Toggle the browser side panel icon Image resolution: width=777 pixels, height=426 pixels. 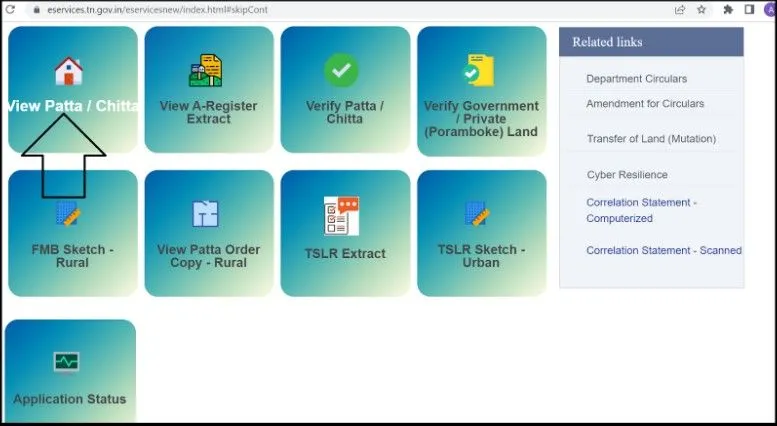(749, 9)
